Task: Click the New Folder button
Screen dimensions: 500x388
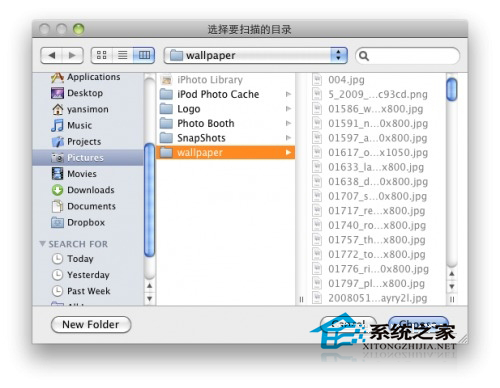Action: pyautogui.click(x=91, y=324)
